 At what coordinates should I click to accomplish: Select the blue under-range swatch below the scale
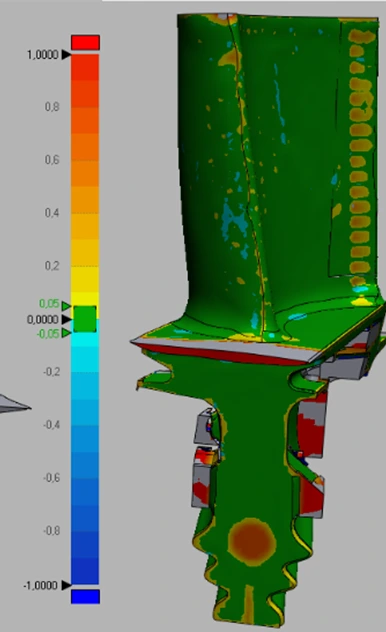point(85,597)
